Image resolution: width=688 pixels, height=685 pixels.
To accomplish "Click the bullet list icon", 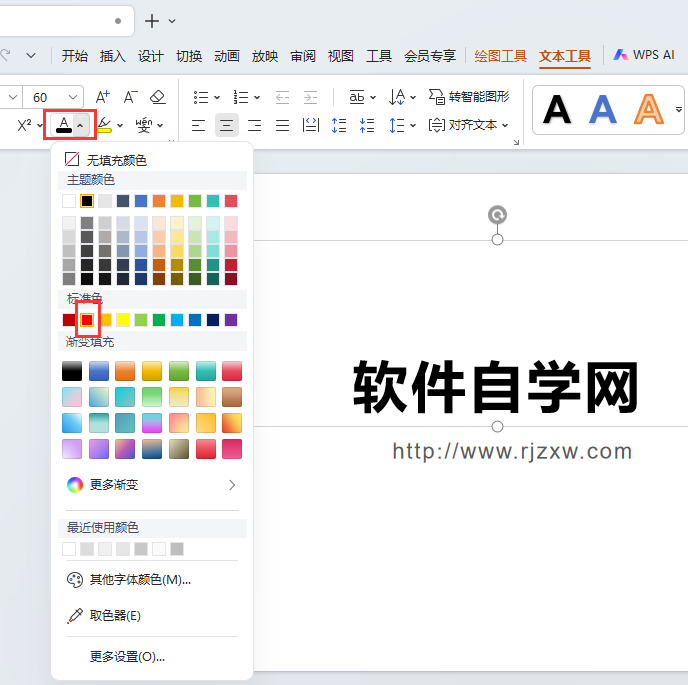I will pyautogui.click(x=201, y=97).
